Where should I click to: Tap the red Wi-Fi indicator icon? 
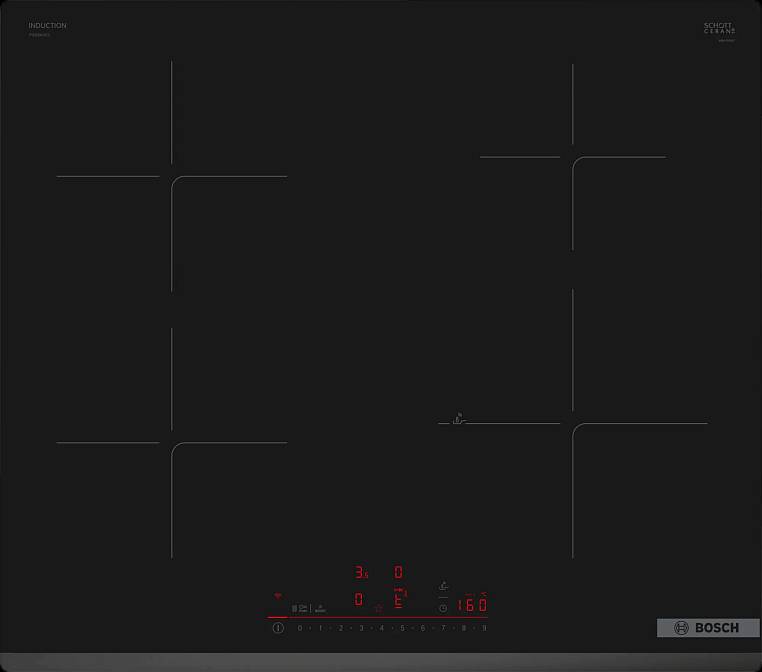tap(278, 596)
